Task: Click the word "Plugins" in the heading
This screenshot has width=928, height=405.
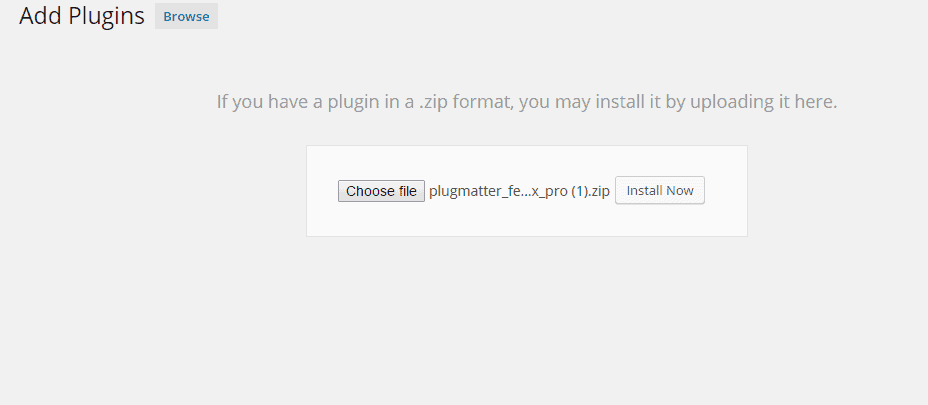Action: point(106,17)
